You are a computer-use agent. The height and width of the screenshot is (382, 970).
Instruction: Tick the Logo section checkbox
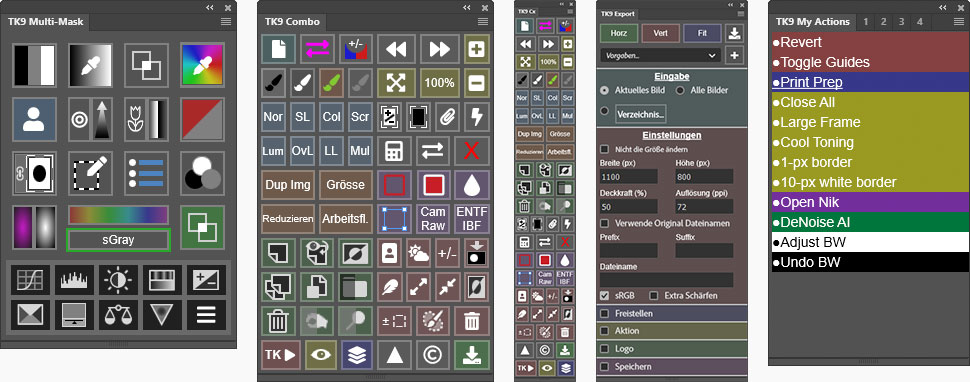[x=604, y=349]
